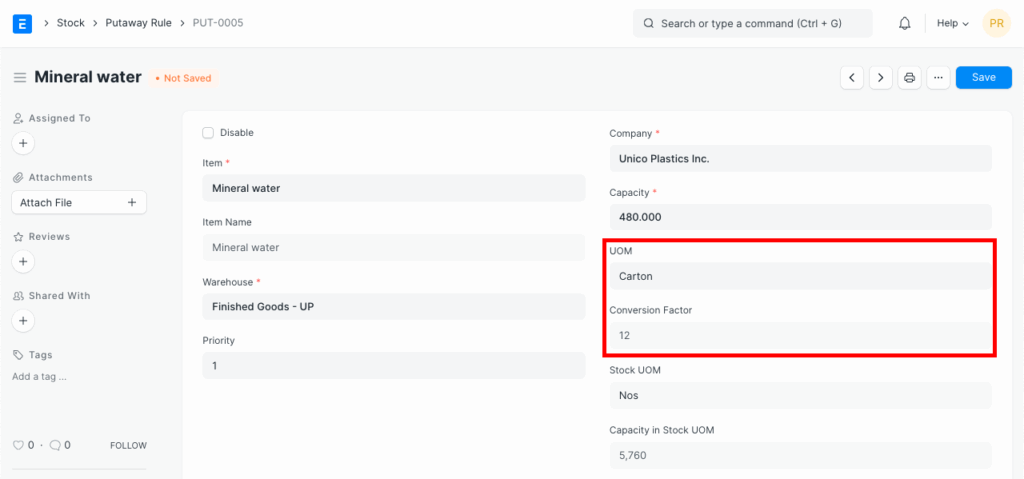Click the Save button
Viewport: 1024px width, 479px height.
tap(983, 78)
